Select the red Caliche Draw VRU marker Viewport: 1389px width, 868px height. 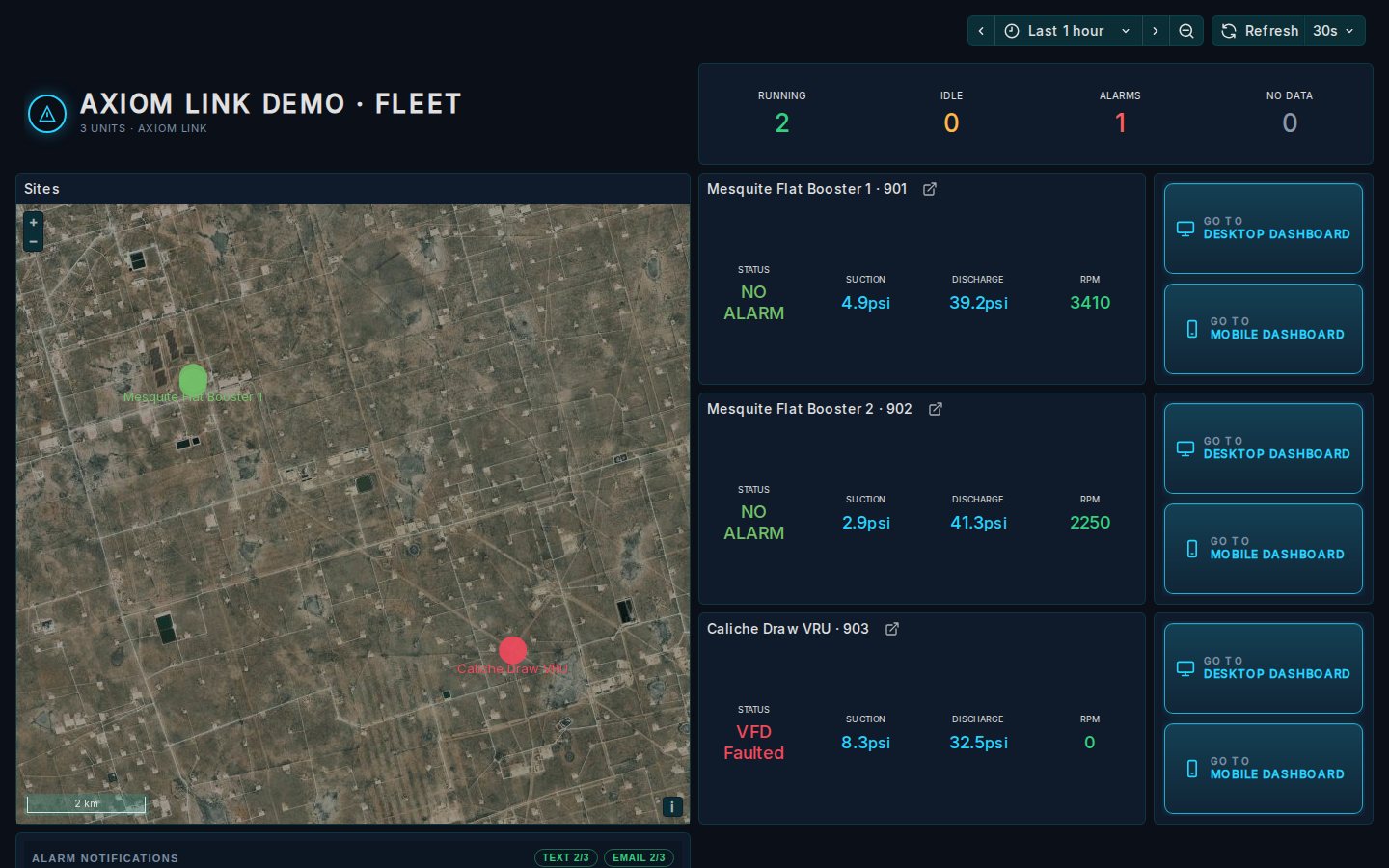coord(513,650)
